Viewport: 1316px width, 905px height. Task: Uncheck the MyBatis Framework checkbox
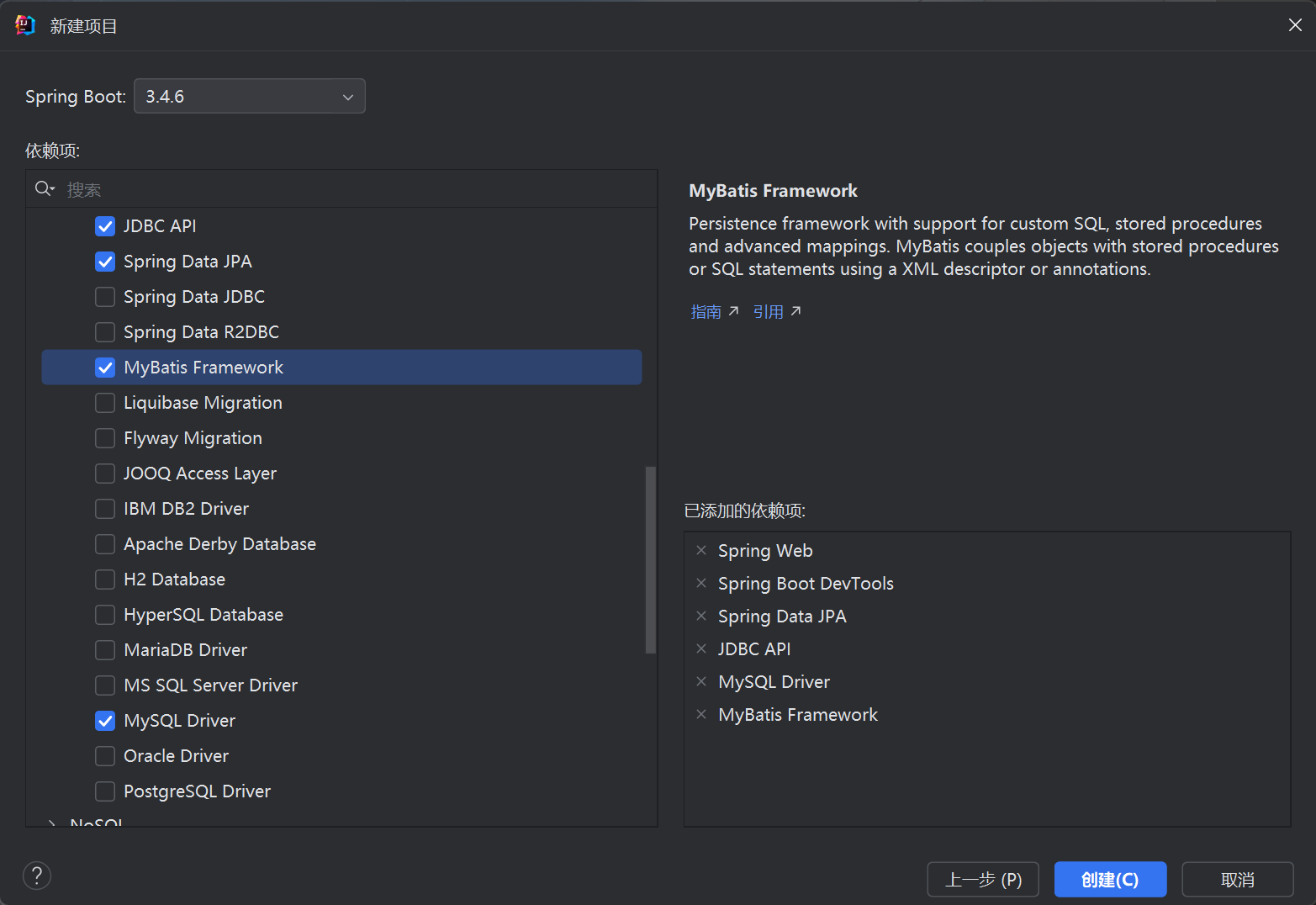pyautogui.click(x=105, y=368)
